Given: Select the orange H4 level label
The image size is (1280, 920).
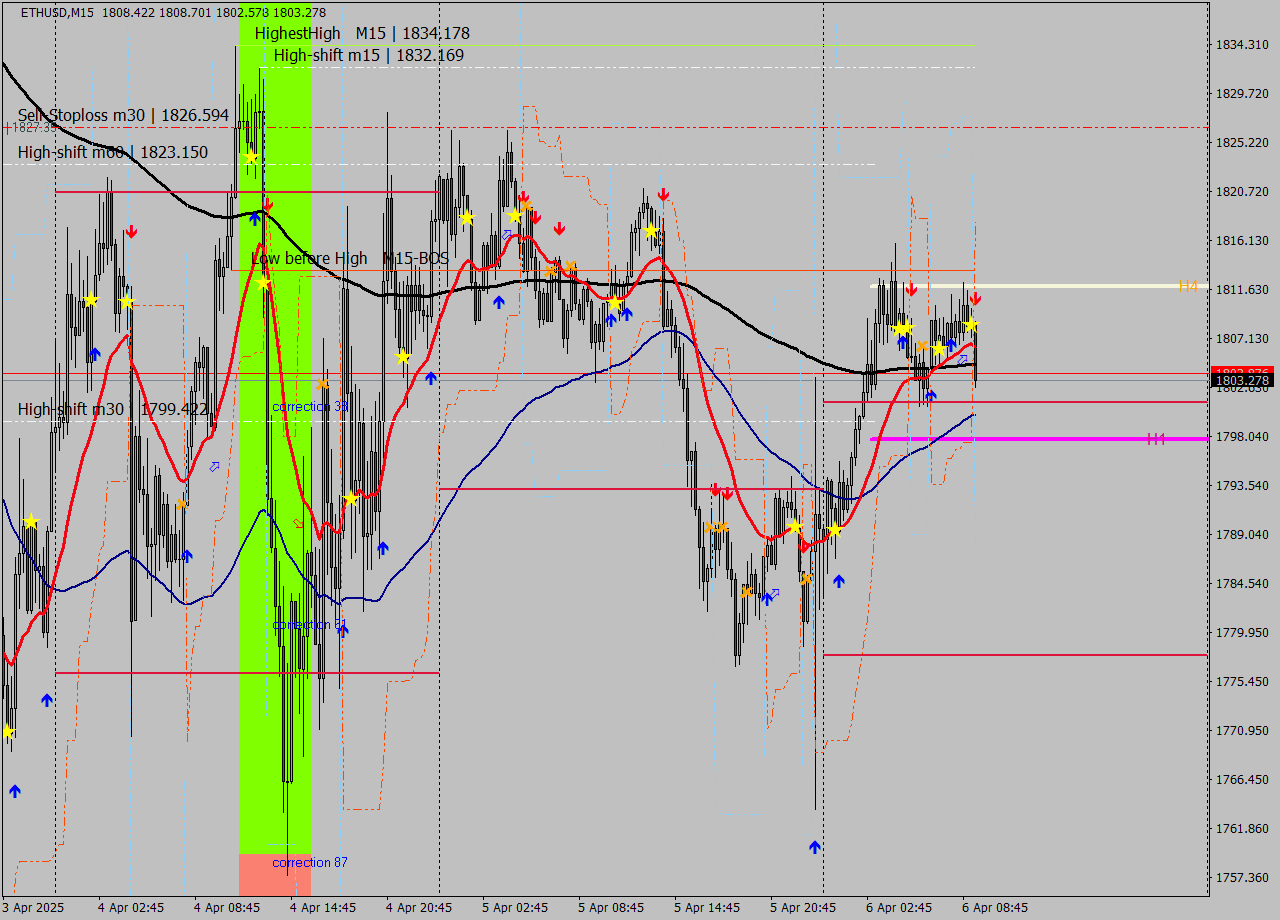Looking at the screenshot, I should click(x=1187, y=287).
